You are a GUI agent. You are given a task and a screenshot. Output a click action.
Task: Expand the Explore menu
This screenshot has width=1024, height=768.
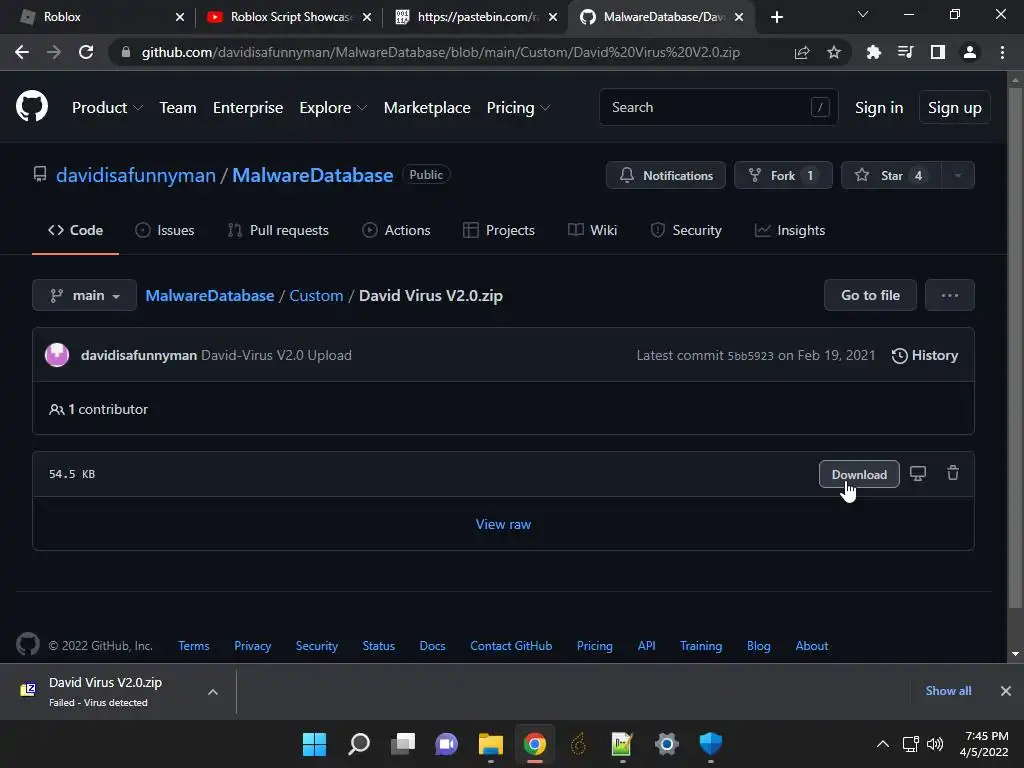[333, 108]
